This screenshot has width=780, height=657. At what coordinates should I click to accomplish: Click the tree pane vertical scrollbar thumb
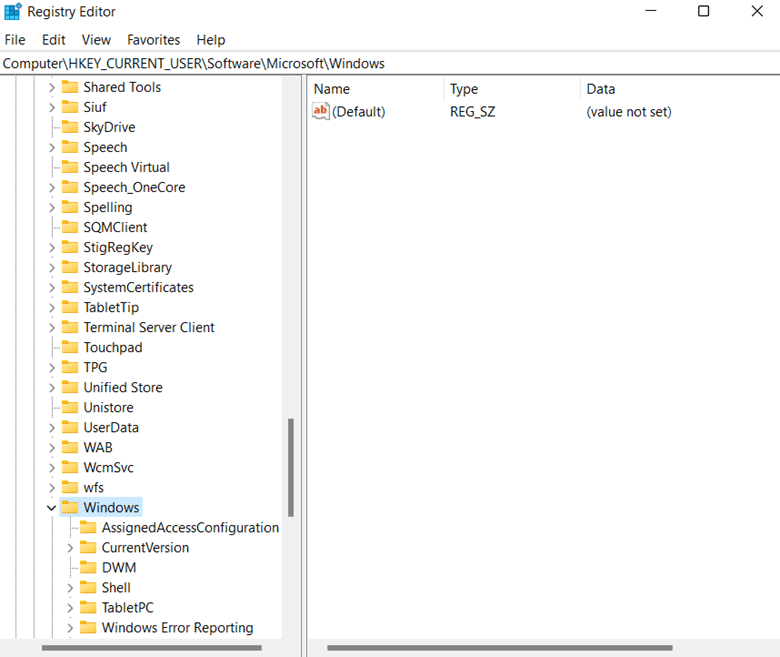[x=291, y=468]
